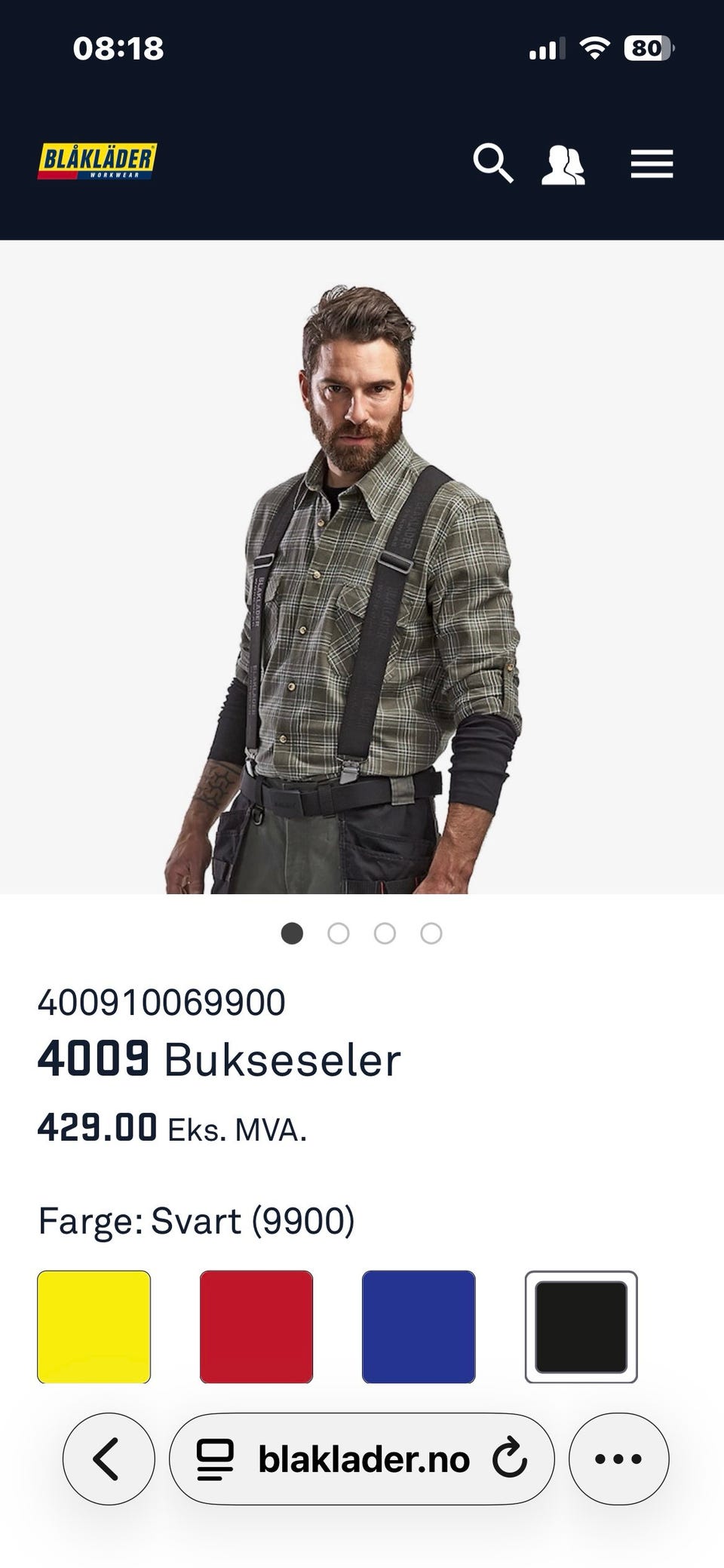Select the first carousel dot
The image size is (724, 1568).
click(x=292, y=933)
